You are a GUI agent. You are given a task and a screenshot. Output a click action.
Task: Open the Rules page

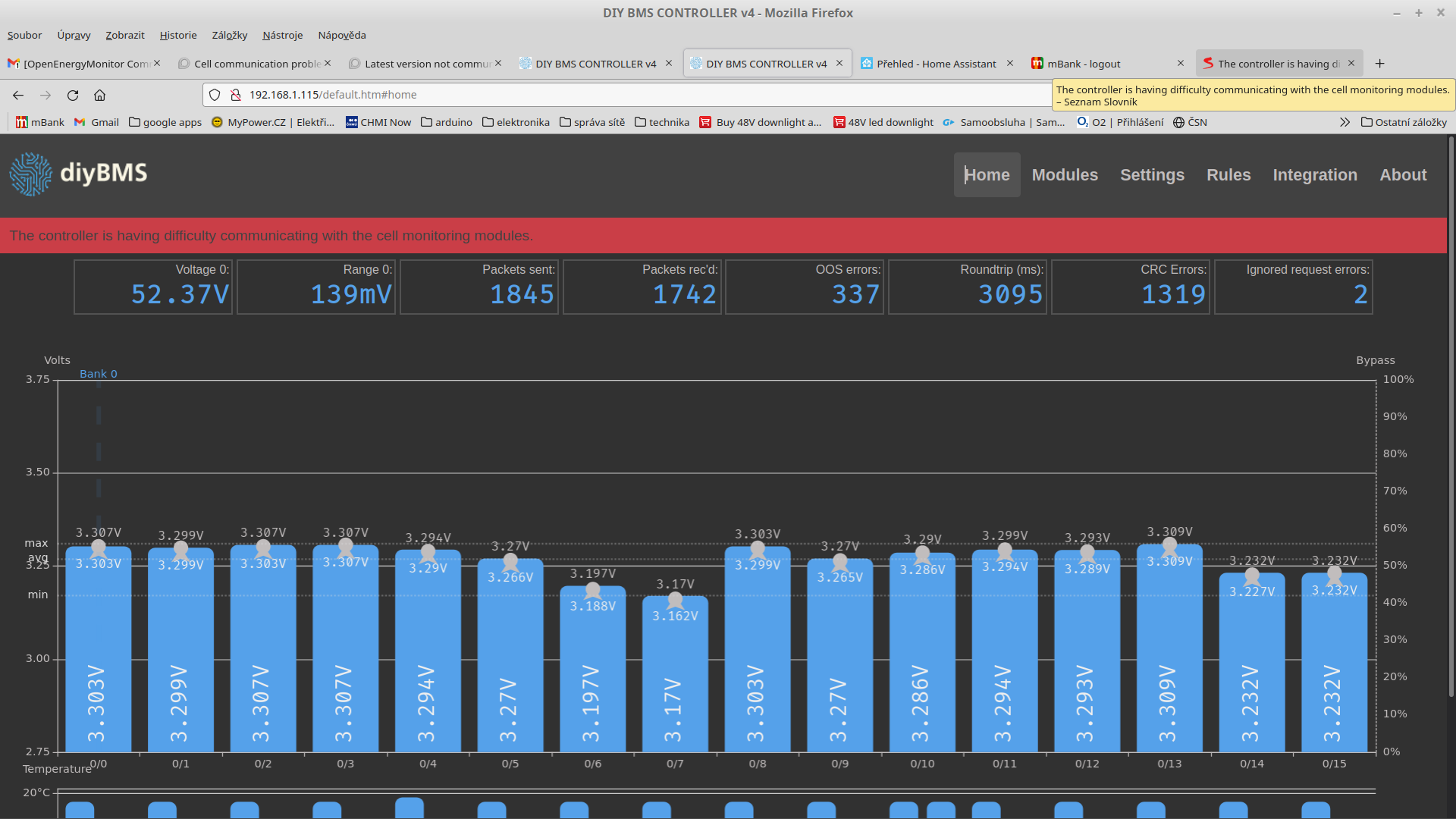(1228, 174)
